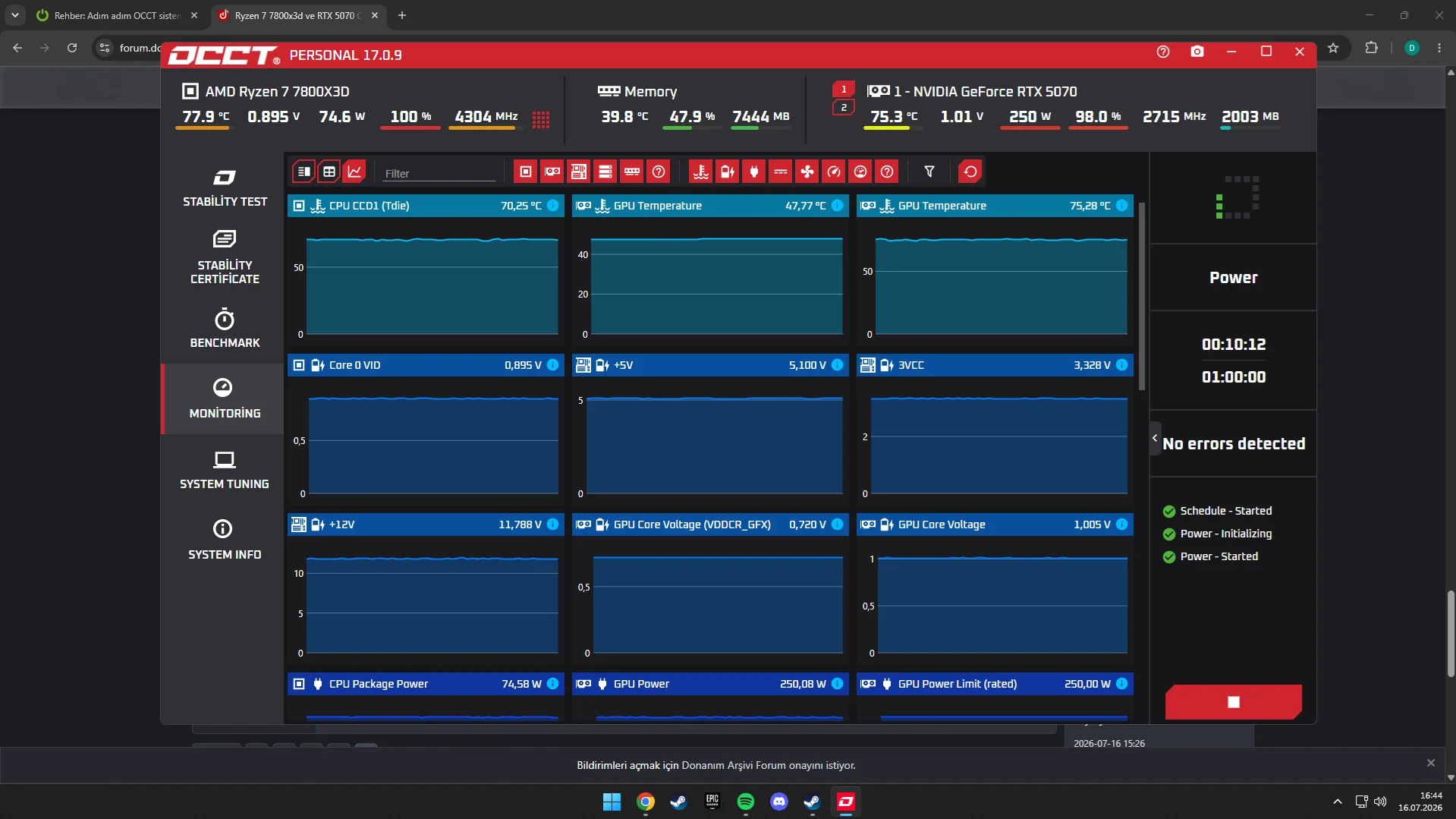Open the Windows Start menu
Viewport: 1456px width, 819px height.
(612, 802)
